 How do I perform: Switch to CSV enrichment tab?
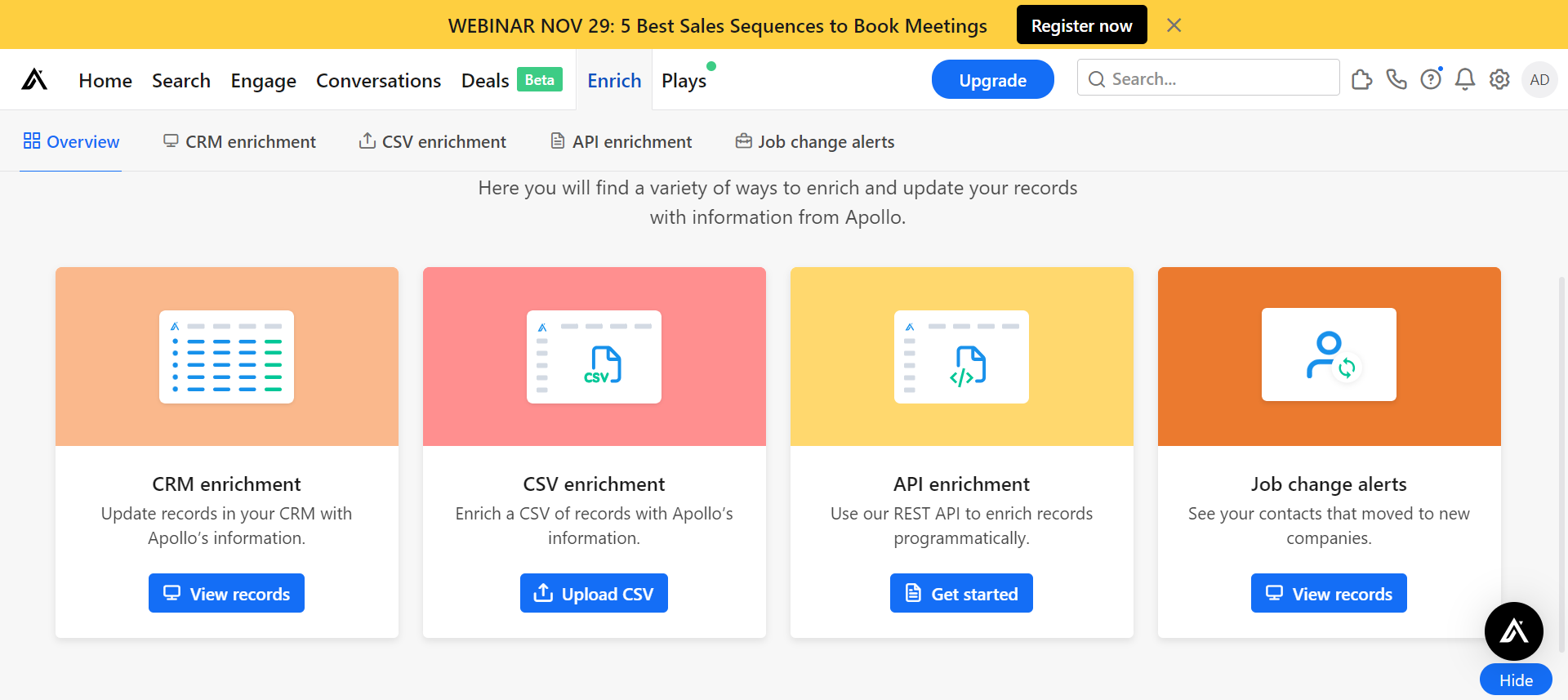(x=433, y=141)
